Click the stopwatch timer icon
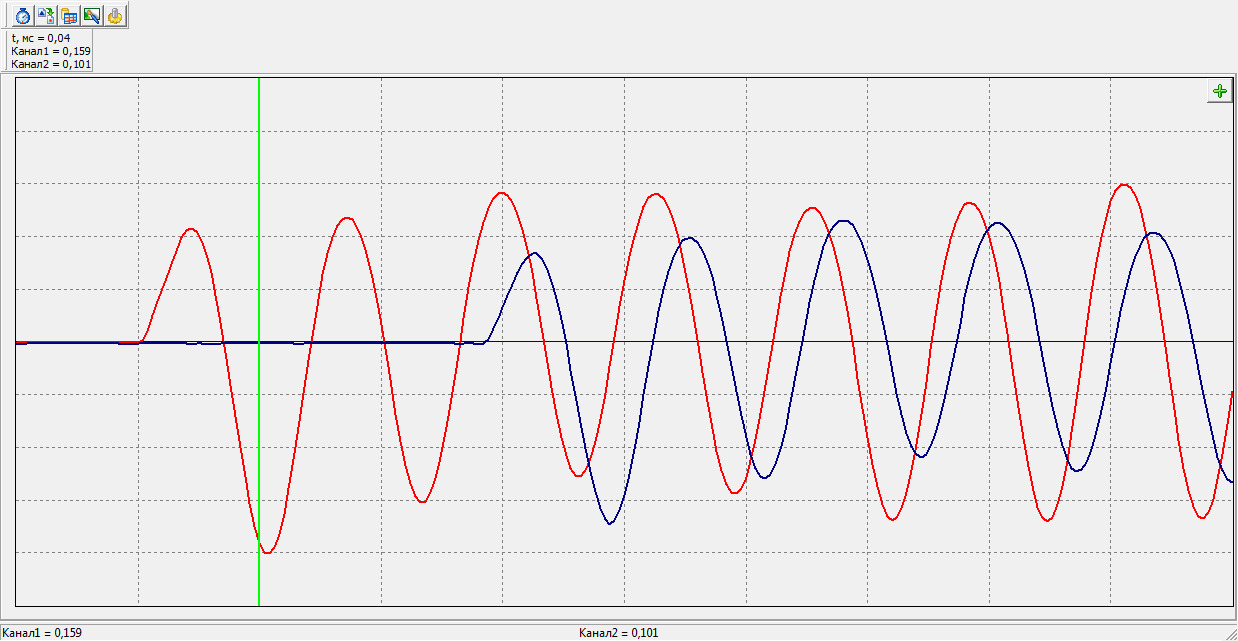Viewport: 1238px width, 641px height. coord(22,15)
